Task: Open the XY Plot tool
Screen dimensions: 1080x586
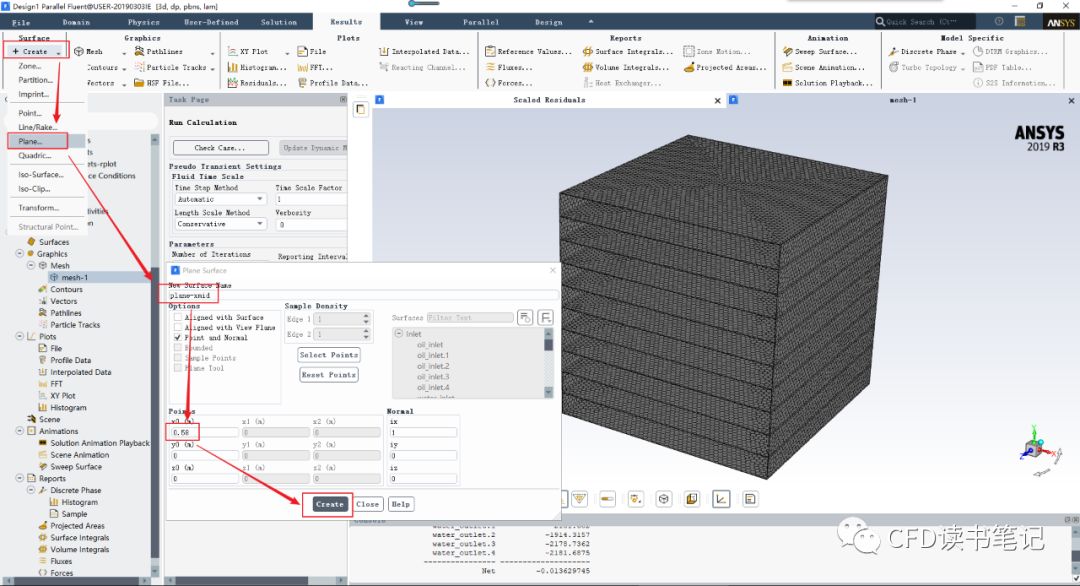Action: [248, 52]
